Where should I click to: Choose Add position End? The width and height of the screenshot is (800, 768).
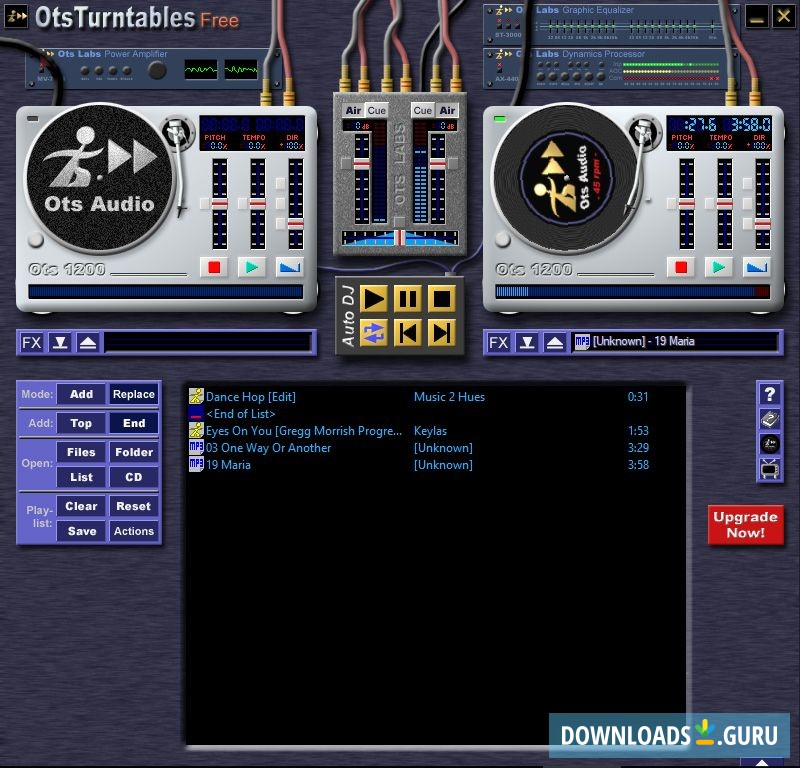pyautogui.click(x=134, y=423)
